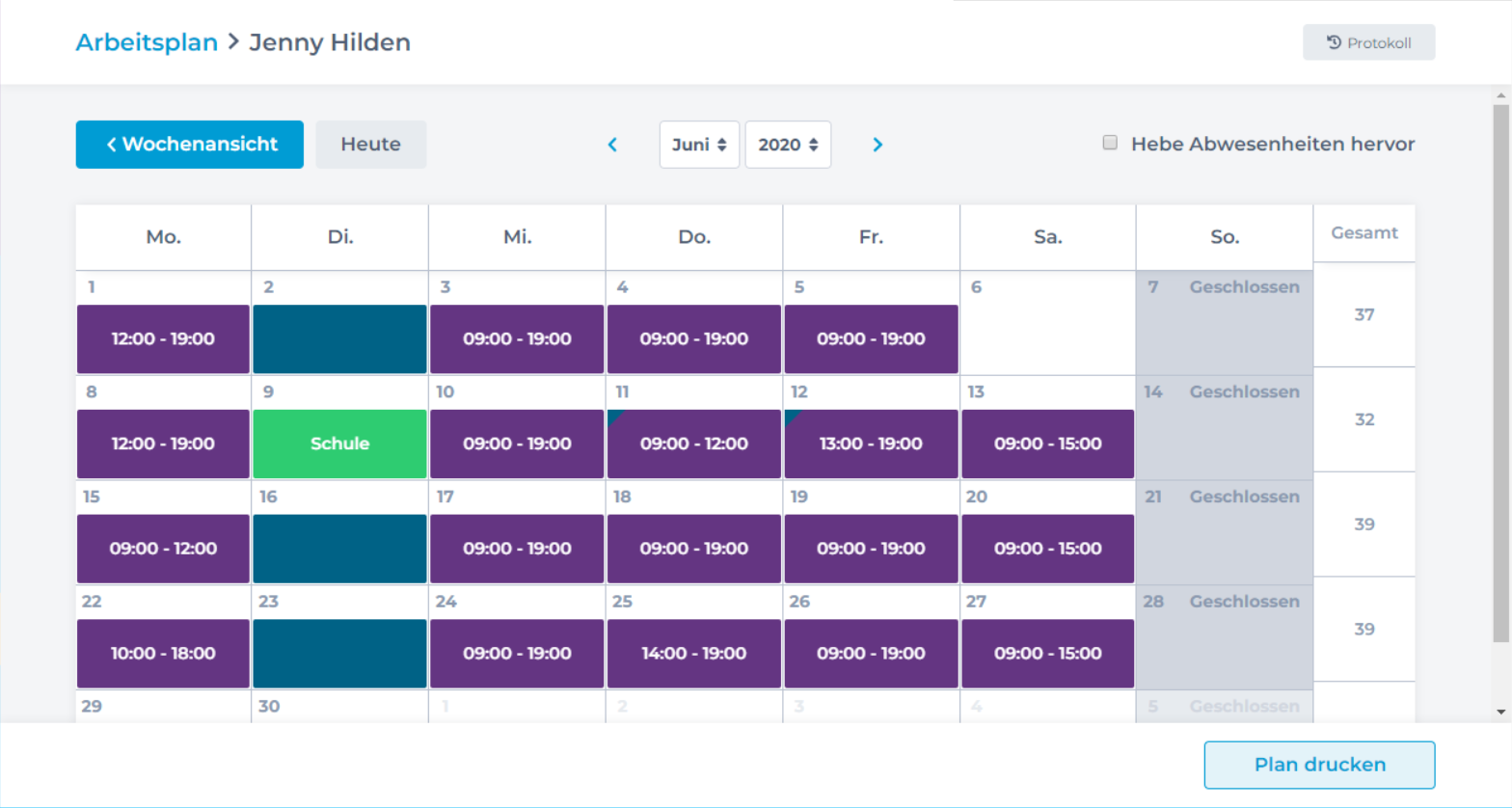Print the plan via Plan drucken
Image resolution: width=1512 pixels, height=808 pixels.
click(1319, 765)
